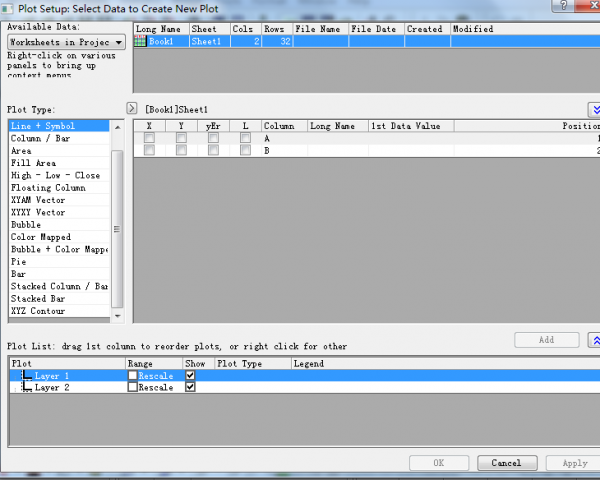Screen dimensions: 600x480
Task: Click the Long Name column header
Action: 158,29
